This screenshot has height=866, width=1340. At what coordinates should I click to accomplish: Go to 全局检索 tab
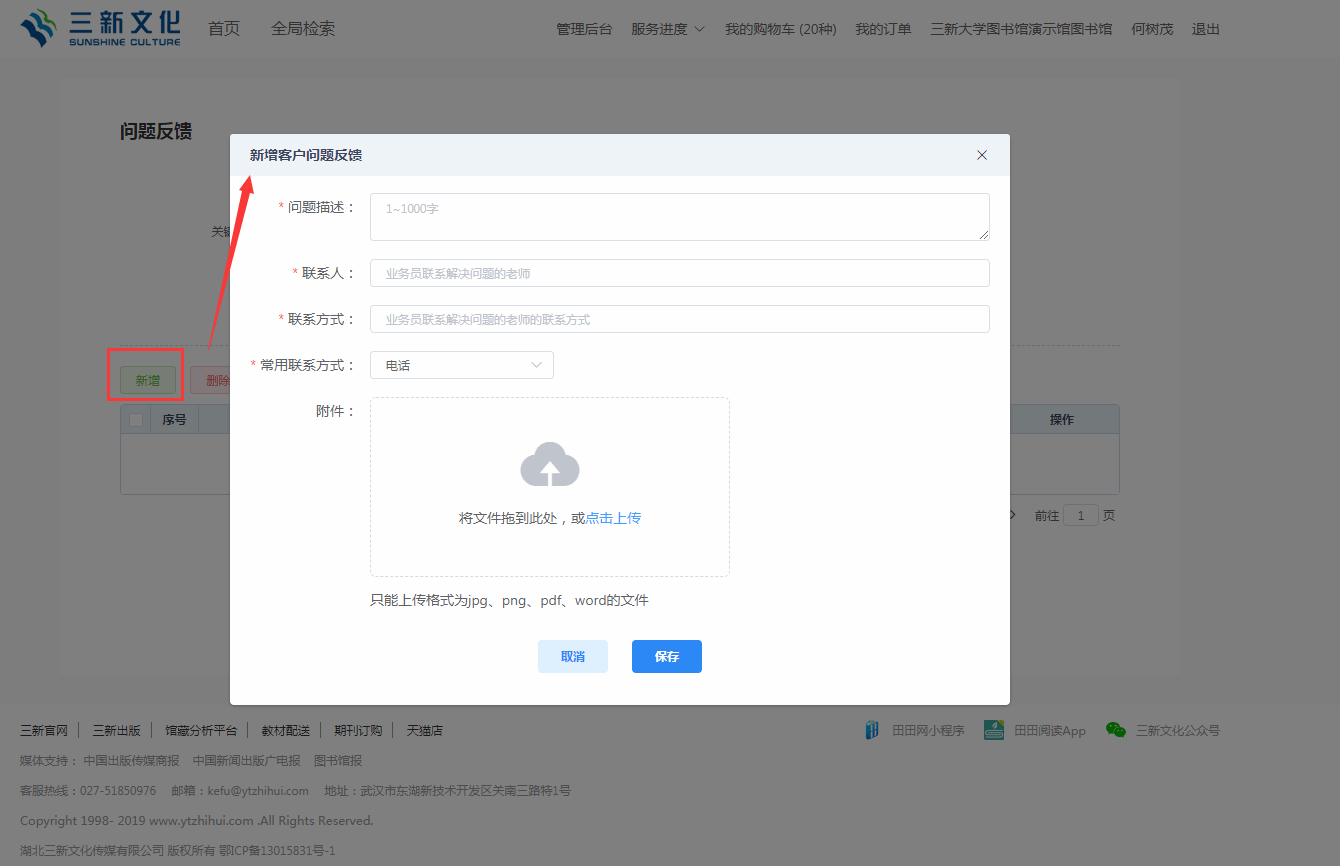[303, 29]
